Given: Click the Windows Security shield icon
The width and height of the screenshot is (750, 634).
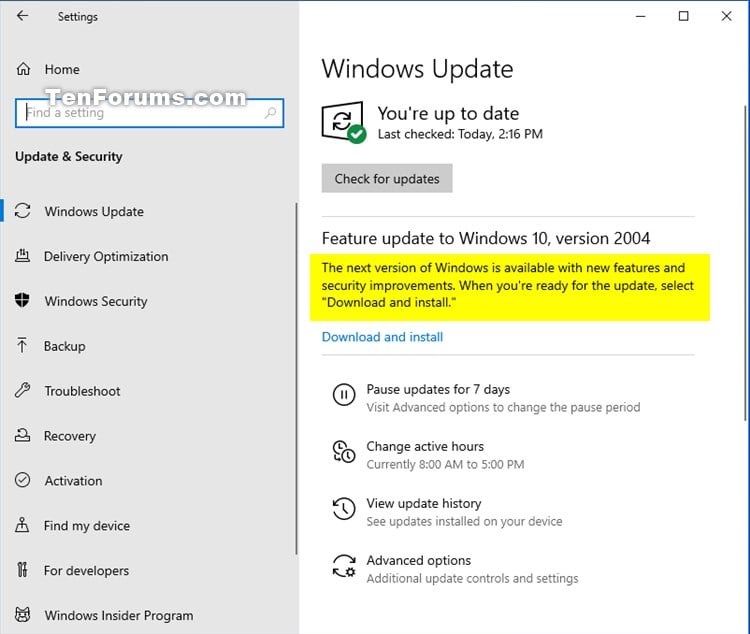Looking at the screenshot, I should point(22,300).
